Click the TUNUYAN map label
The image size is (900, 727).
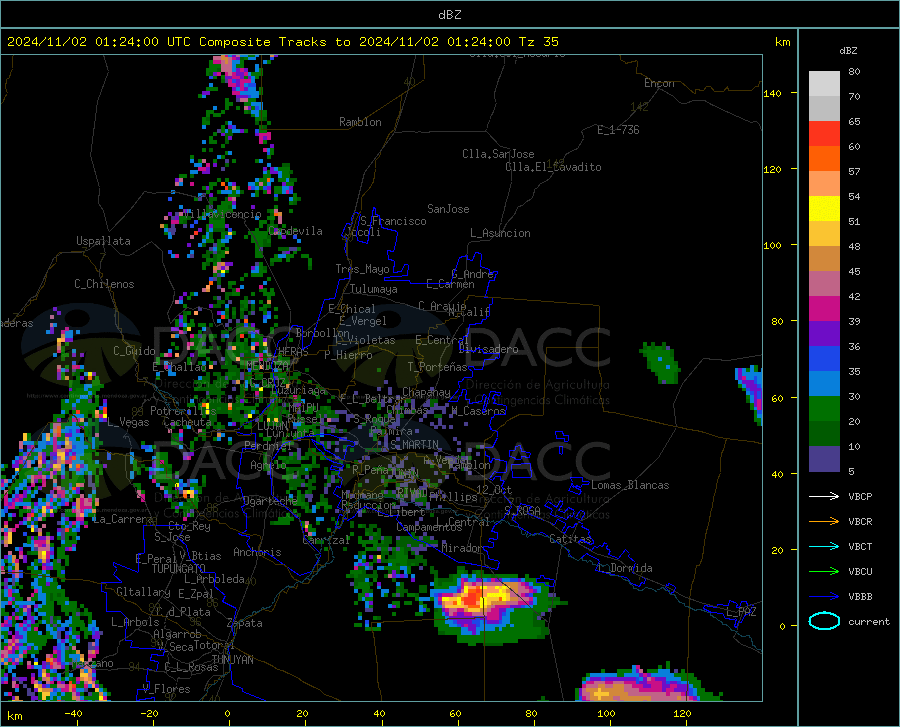pos(232,659)
